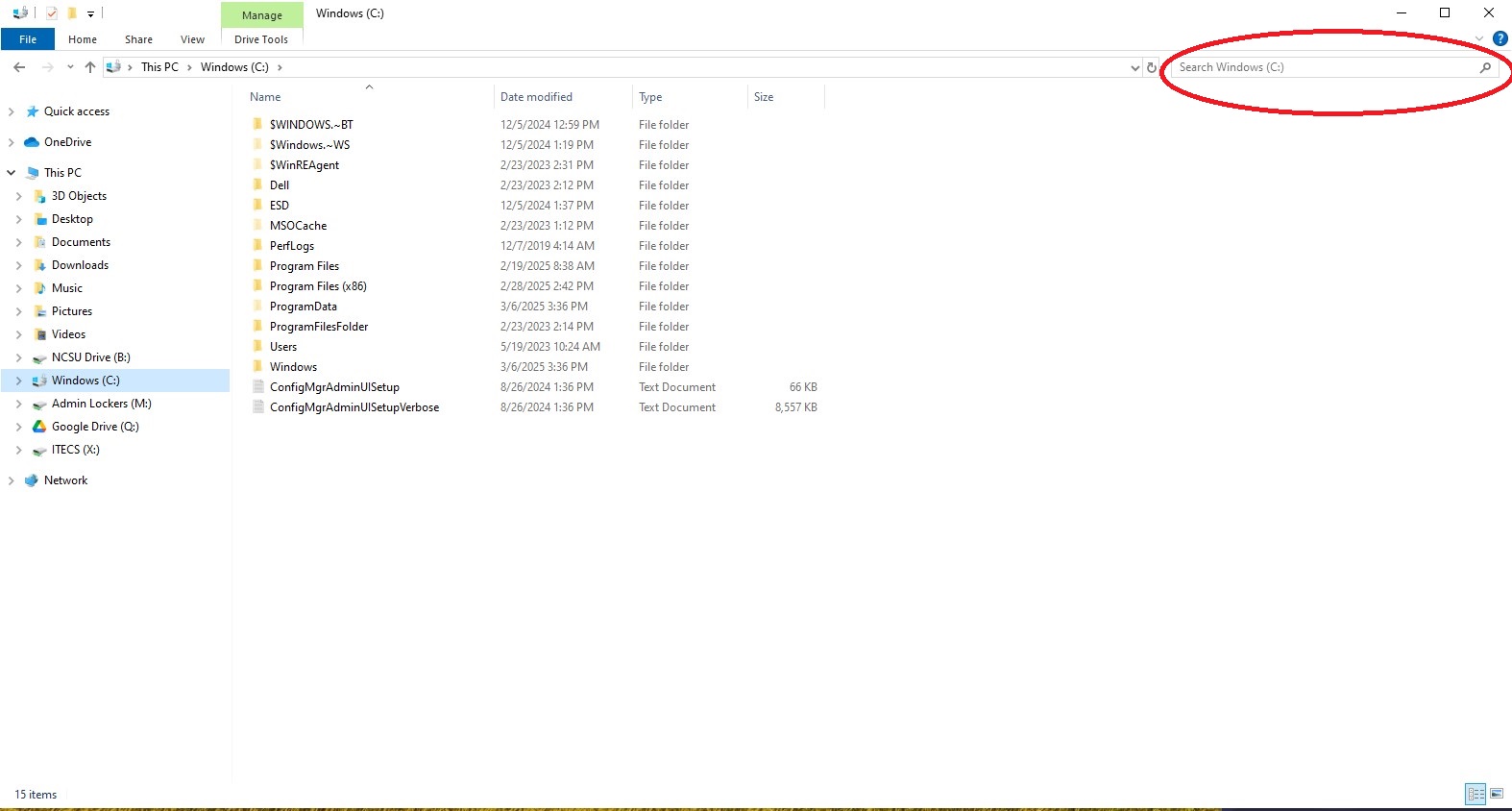This screenshot has width=1512, height=811.
Task: Collapse the This PC tree node
Action: tap(11, 173)
